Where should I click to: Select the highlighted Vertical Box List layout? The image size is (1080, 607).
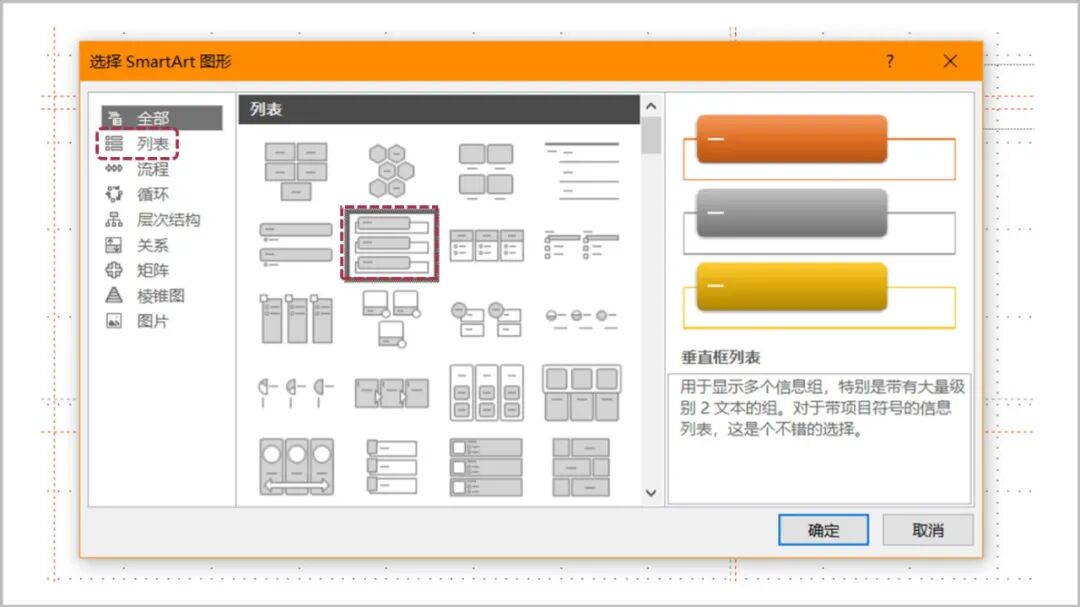point(391,244)
